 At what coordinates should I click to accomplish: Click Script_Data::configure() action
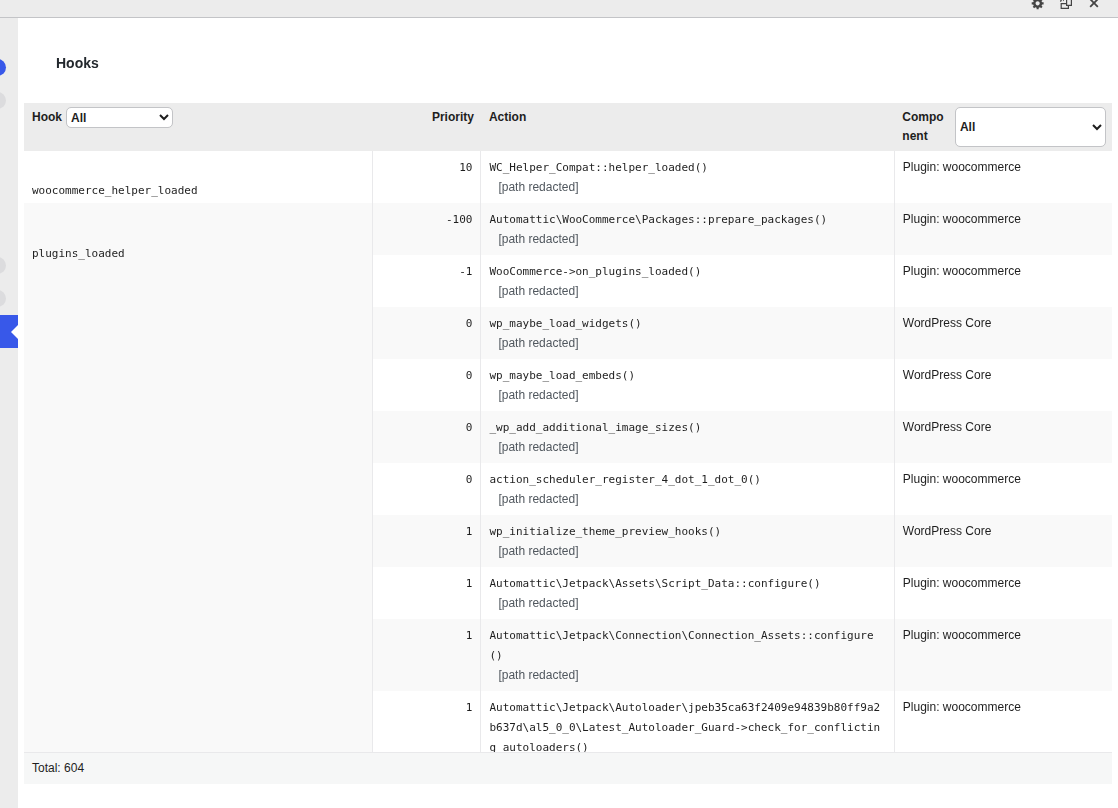coord(655,584)
